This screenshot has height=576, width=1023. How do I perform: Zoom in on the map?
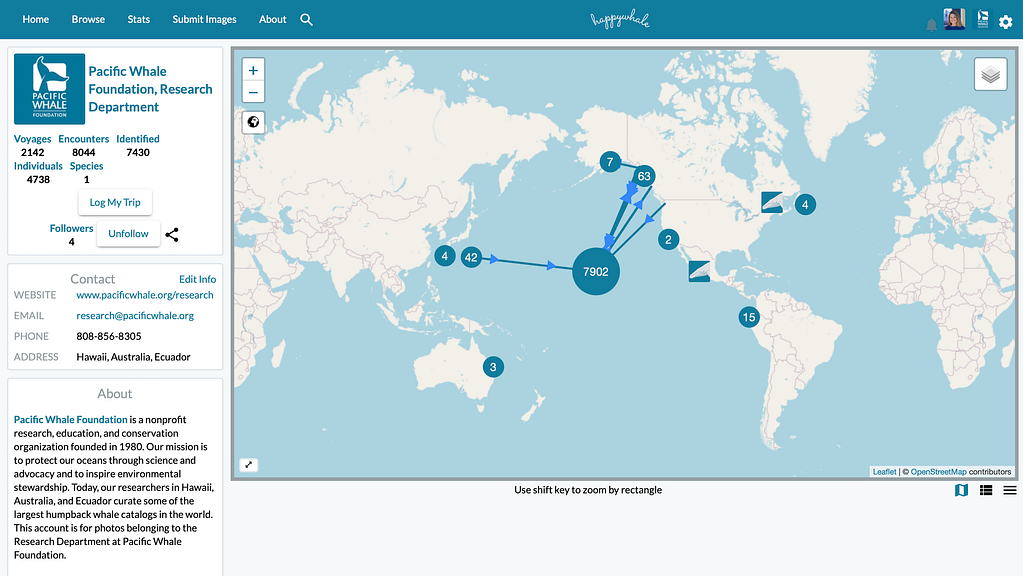tap(253, 70)
